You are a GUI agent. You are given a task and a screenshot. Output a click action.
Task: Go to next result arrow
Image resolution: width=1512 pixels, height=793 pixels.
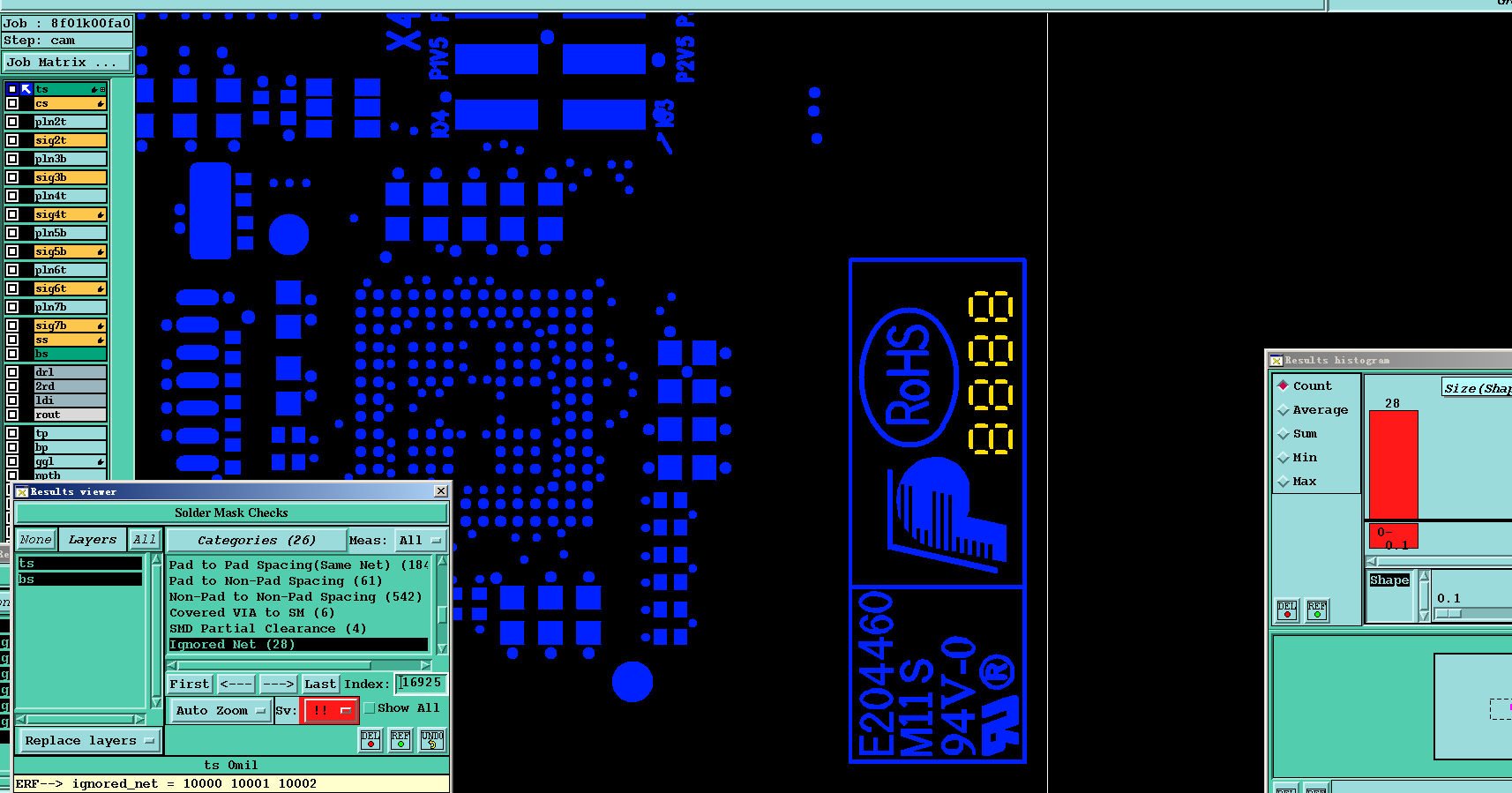point(278,684)
